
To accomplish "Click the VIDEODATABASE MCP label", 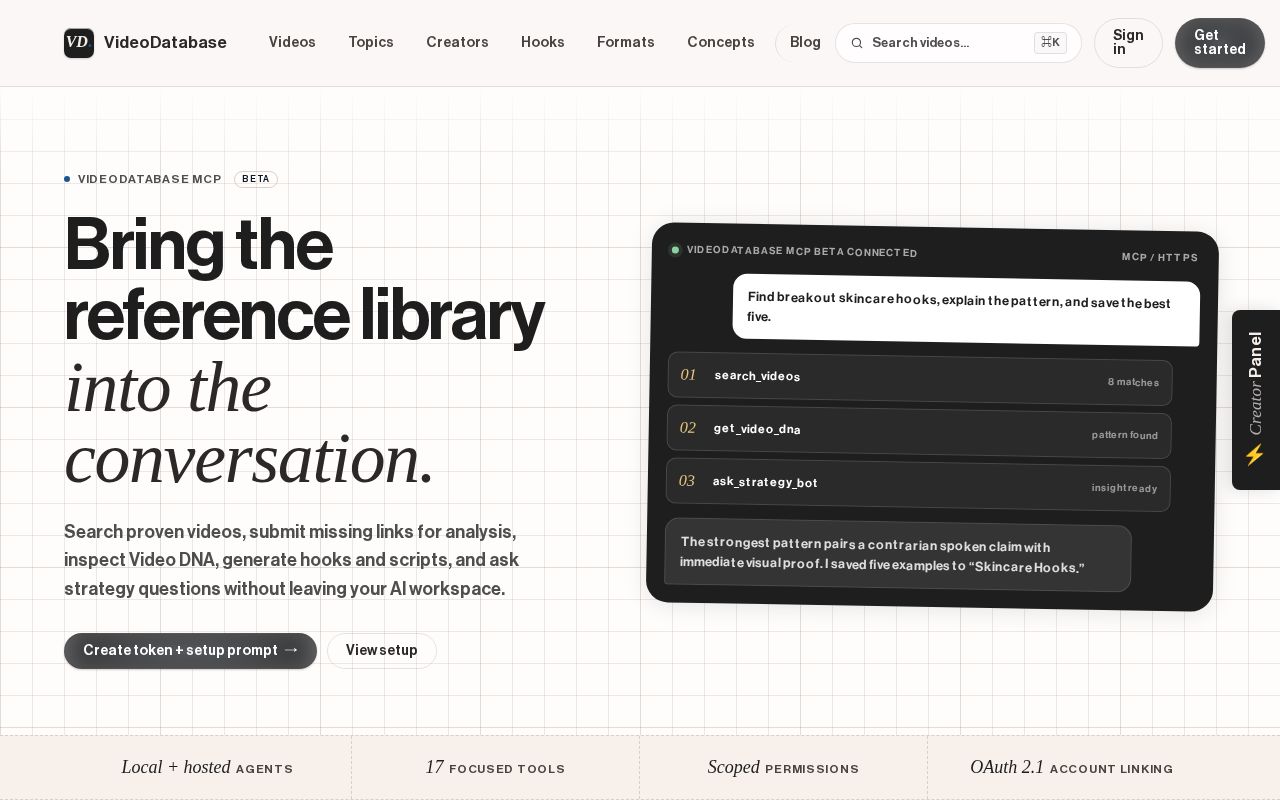I will coord(150,179).
